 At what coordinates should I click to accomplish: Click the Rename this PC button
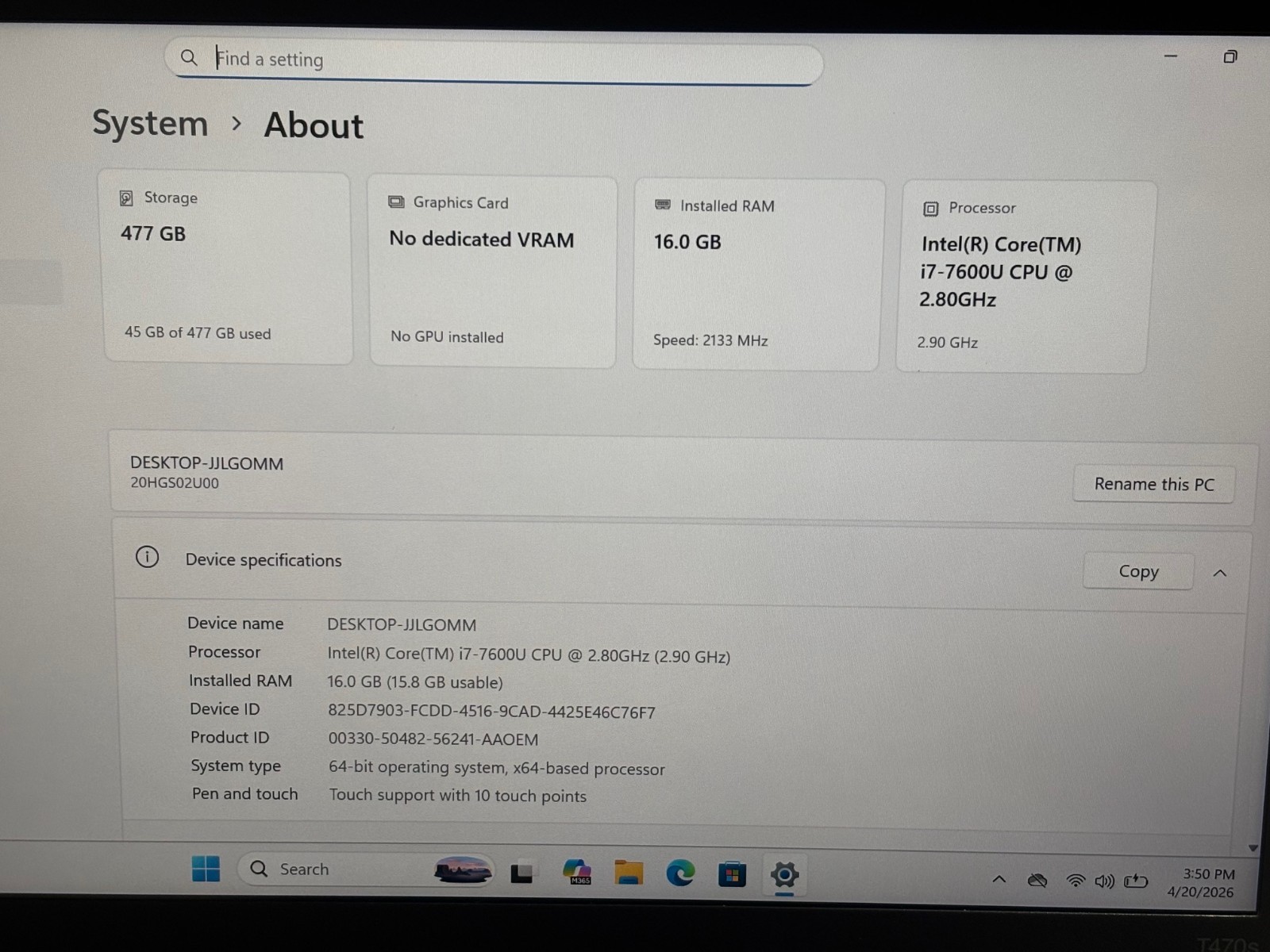1154,484
